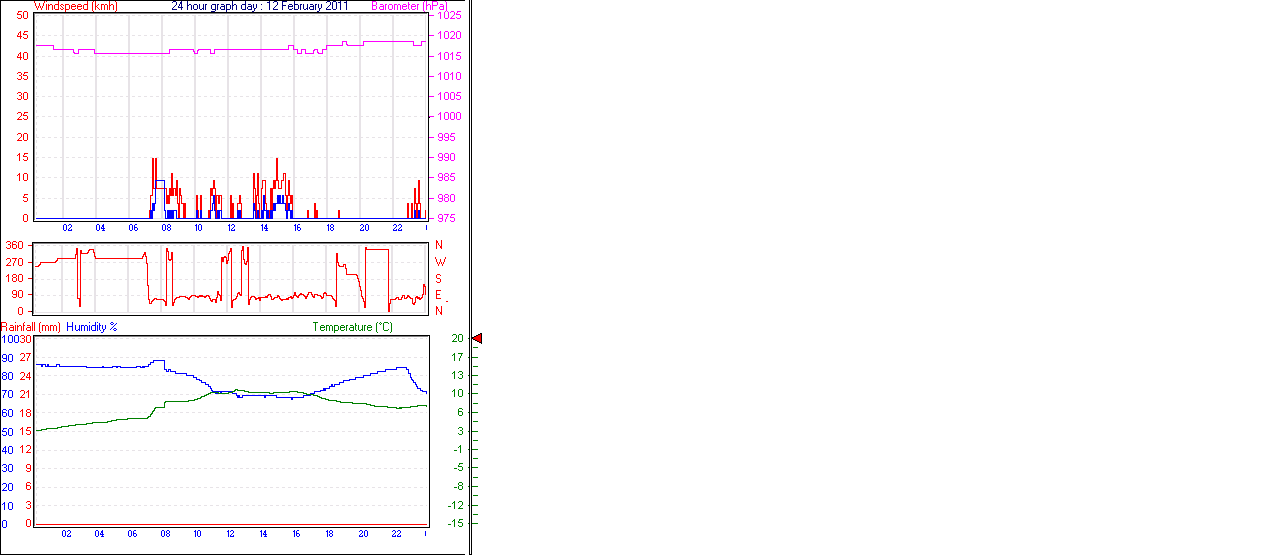Click hour 12 on the bottom time axis
This screenshot has height=555, width=1272.
[x=231, y=535]
